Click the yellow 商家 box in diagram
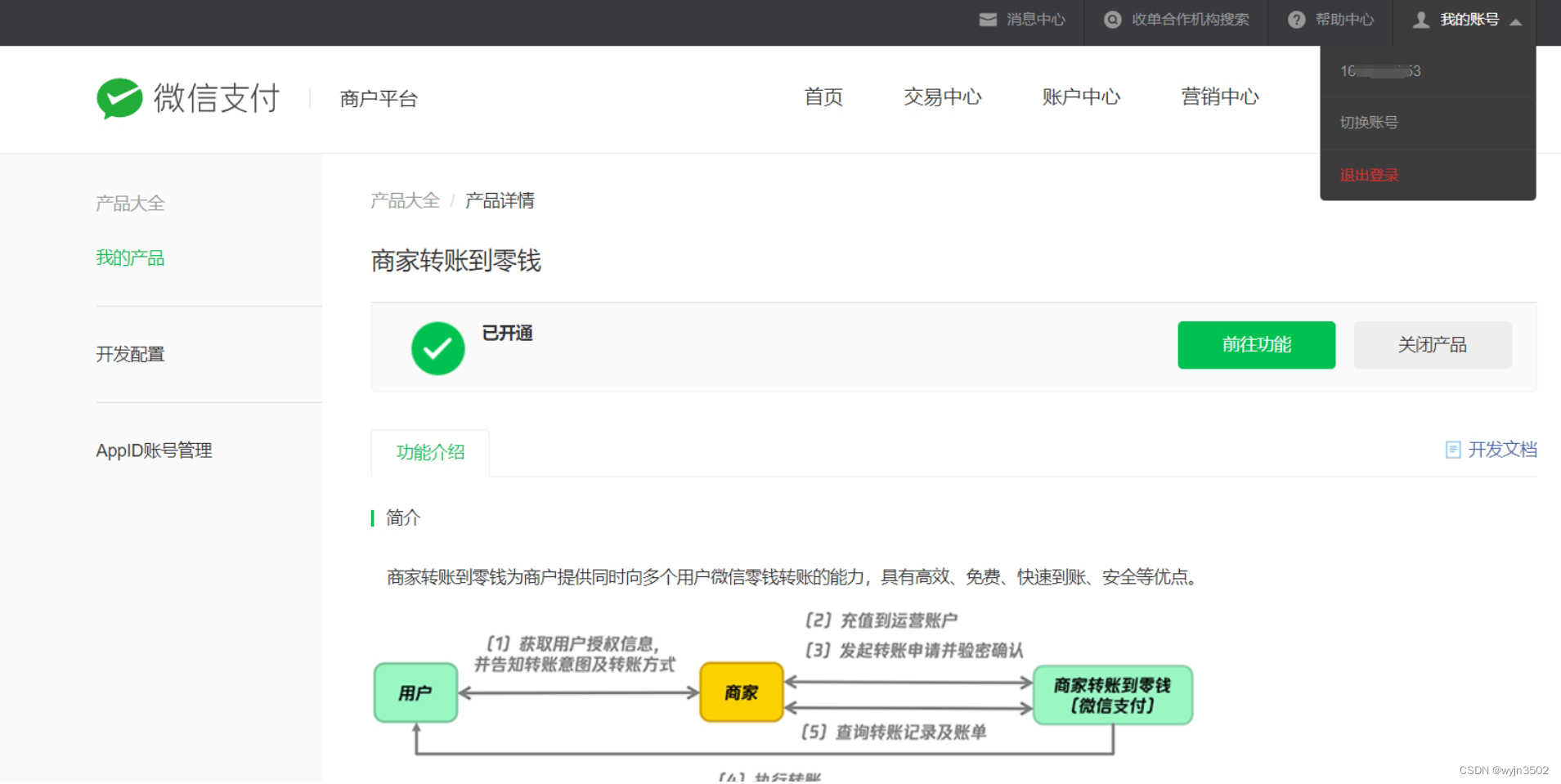Viewport: 1561px width, 784px height. (x=741, y=692)
